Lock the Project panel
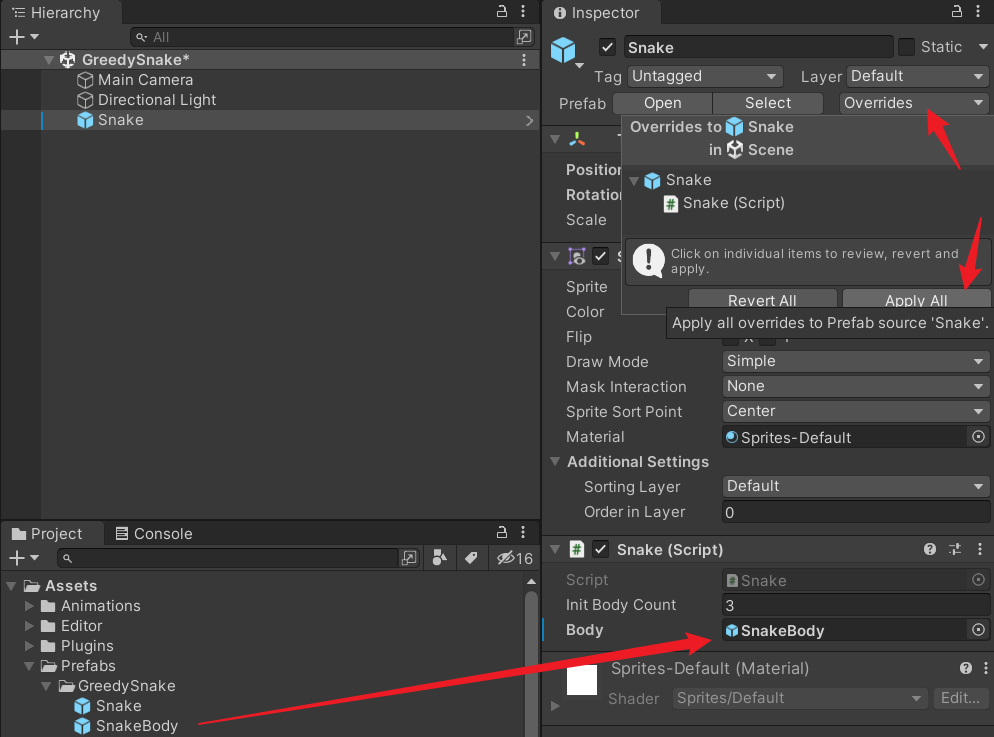This screenshot has width=994, height=737. (501, 532)
